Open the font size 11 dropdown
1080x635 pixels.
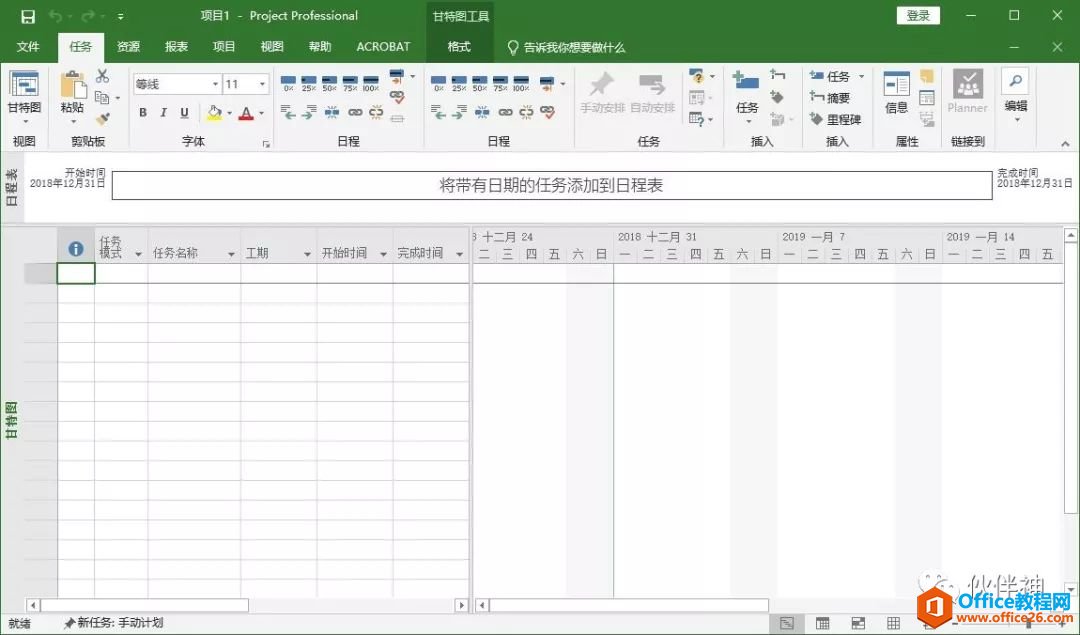262,84
